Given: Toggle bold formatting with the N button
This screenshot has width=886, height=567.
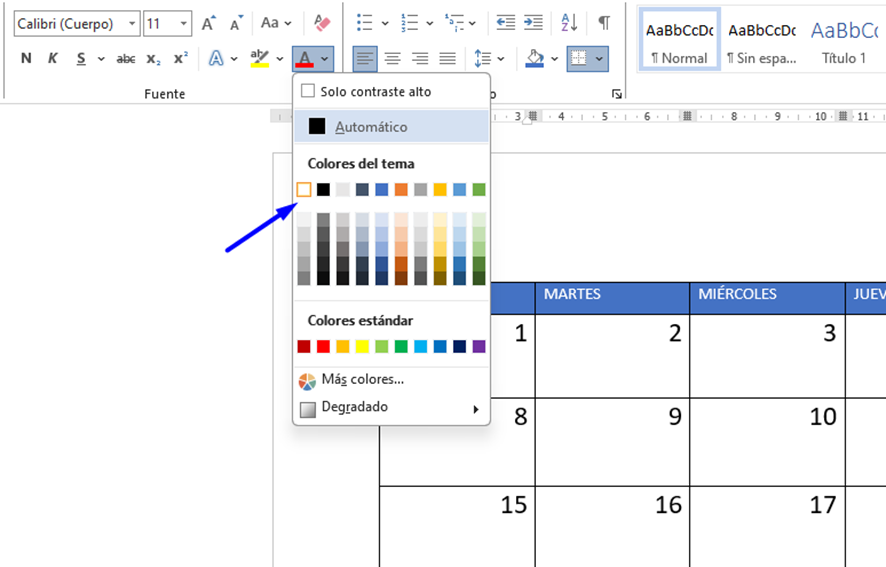Looking at the screenshot, I should [x=26, y=59].
